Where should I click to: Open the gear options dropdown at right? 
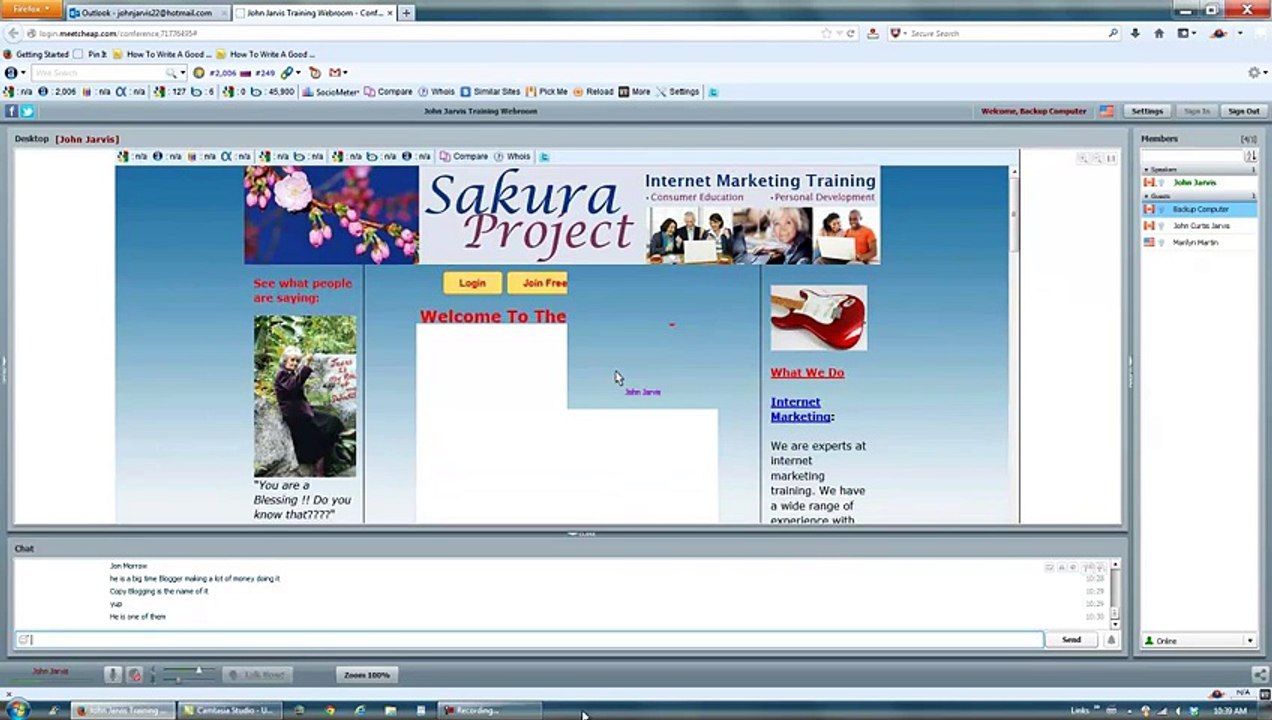[1256, 73]
